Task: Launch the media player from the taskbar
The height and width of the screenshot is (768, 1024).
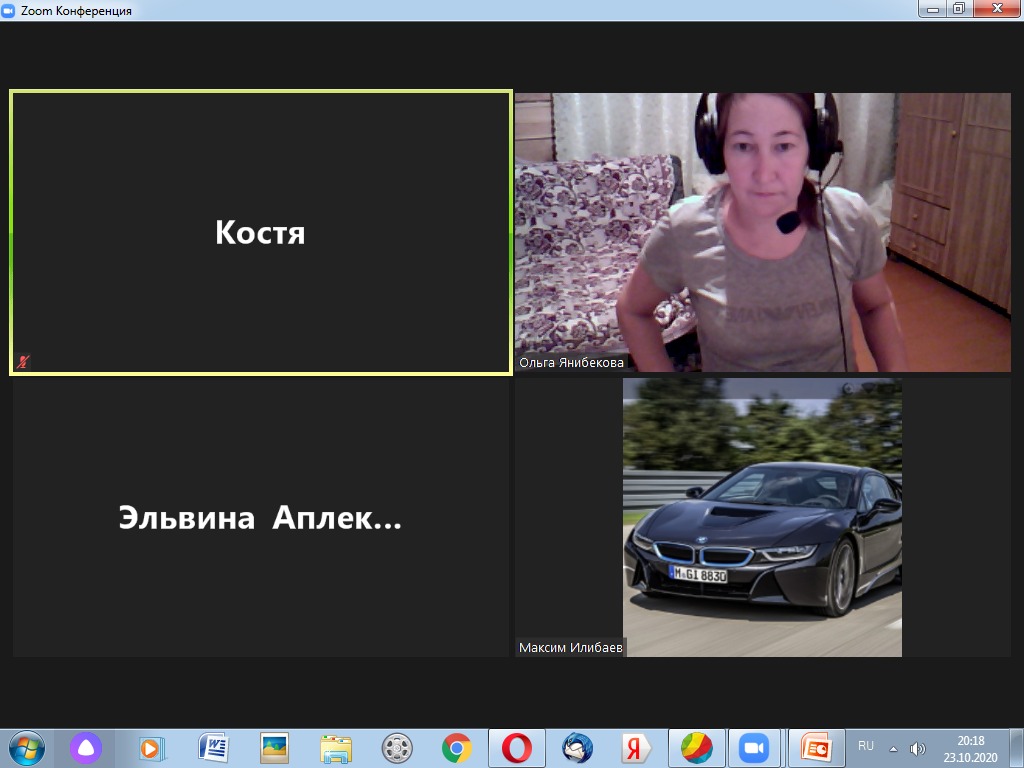Action: [151, 748]
